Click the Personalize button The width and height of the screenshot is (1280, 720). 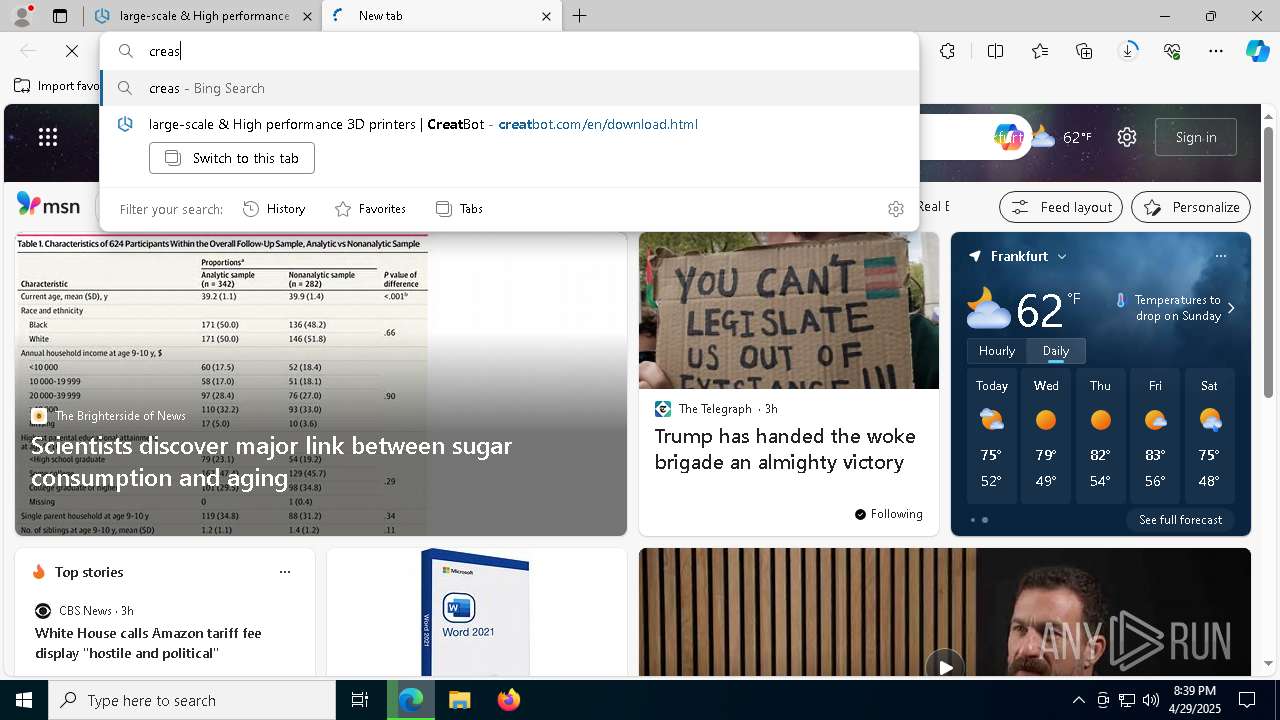[1191, 207]
